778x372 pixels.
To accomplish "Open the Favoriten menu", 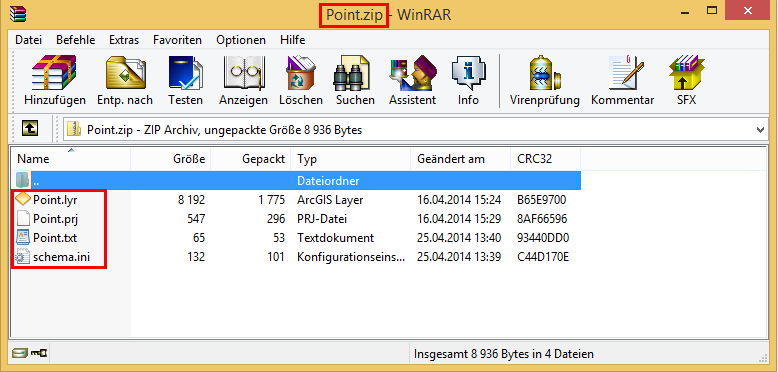I will click(x=177, y=40).
